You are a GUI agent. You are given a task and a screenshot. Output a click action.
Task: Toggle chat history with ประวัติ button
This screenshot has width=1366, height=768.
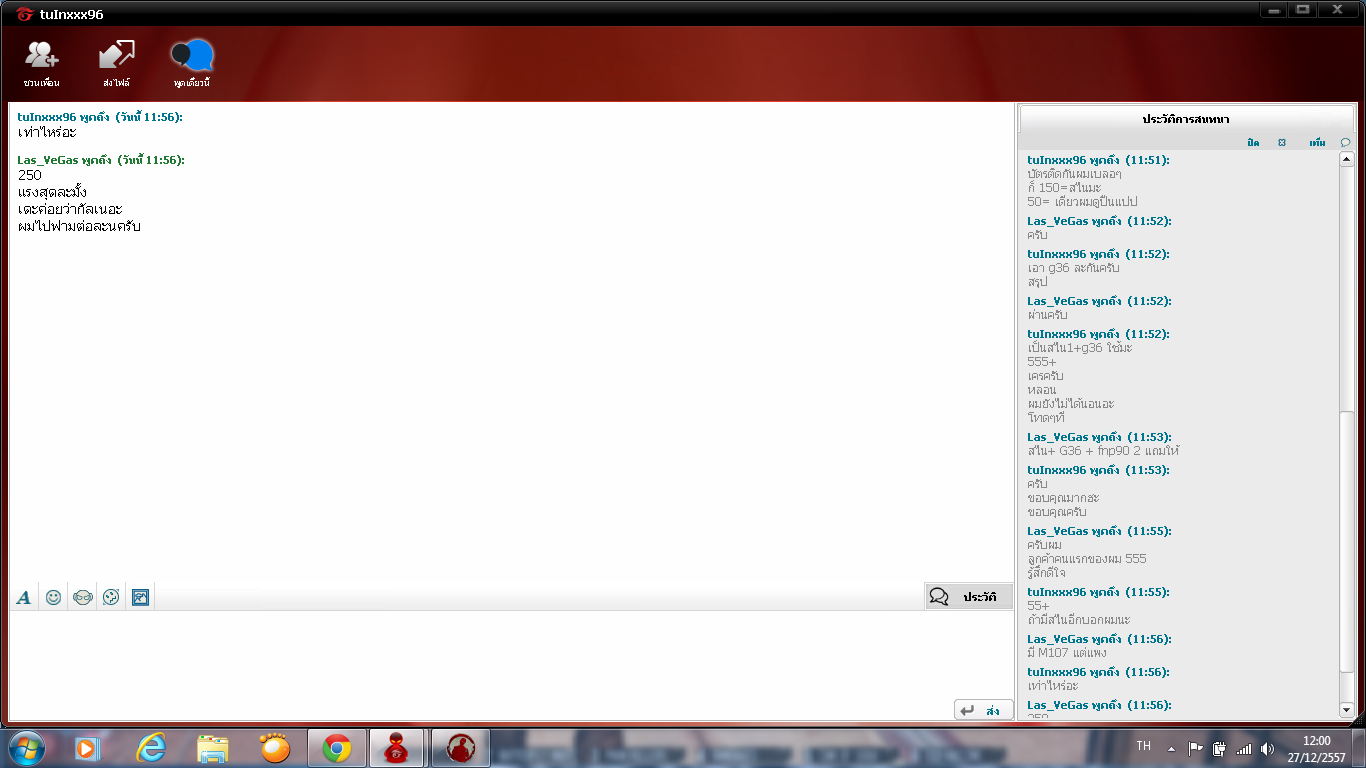point(969,597)
